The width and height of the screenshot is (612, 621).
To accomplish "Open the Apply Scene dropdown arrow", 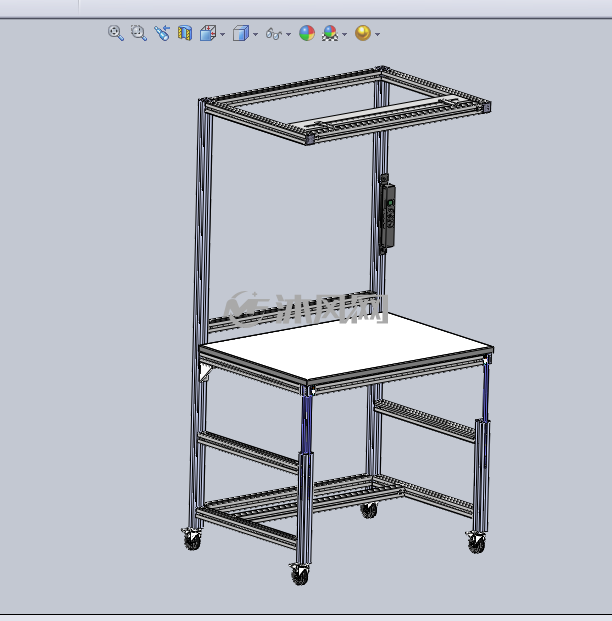I will [x=344, y=34].
